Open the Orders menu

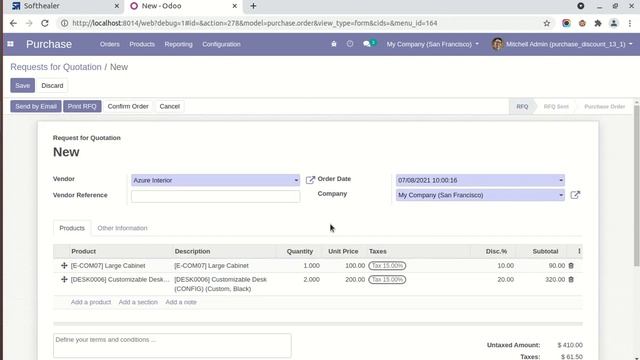pyautogui.click(x=110, y=44)
